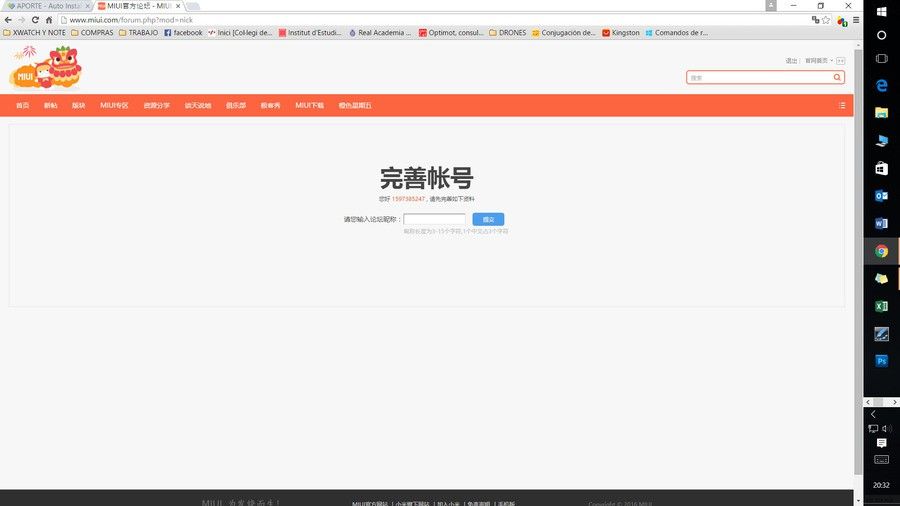Click the browser forward arrow
The height and width of the screenshot is (506, 900).
click(22, 20)
